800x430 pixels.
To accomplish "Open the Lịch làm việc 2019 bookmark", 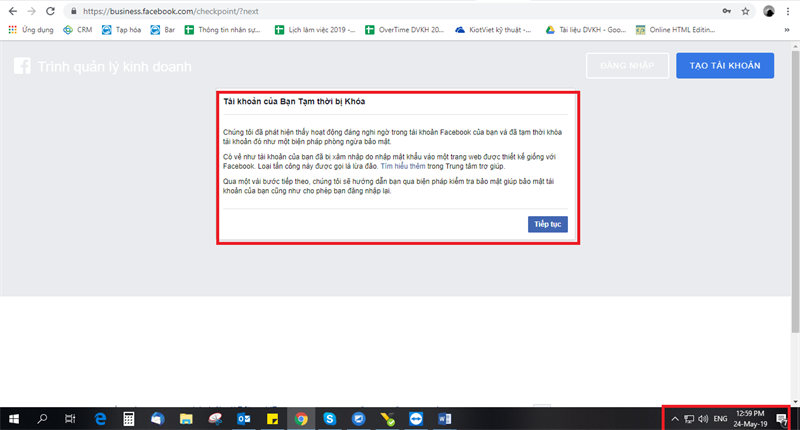I will 315,30.
